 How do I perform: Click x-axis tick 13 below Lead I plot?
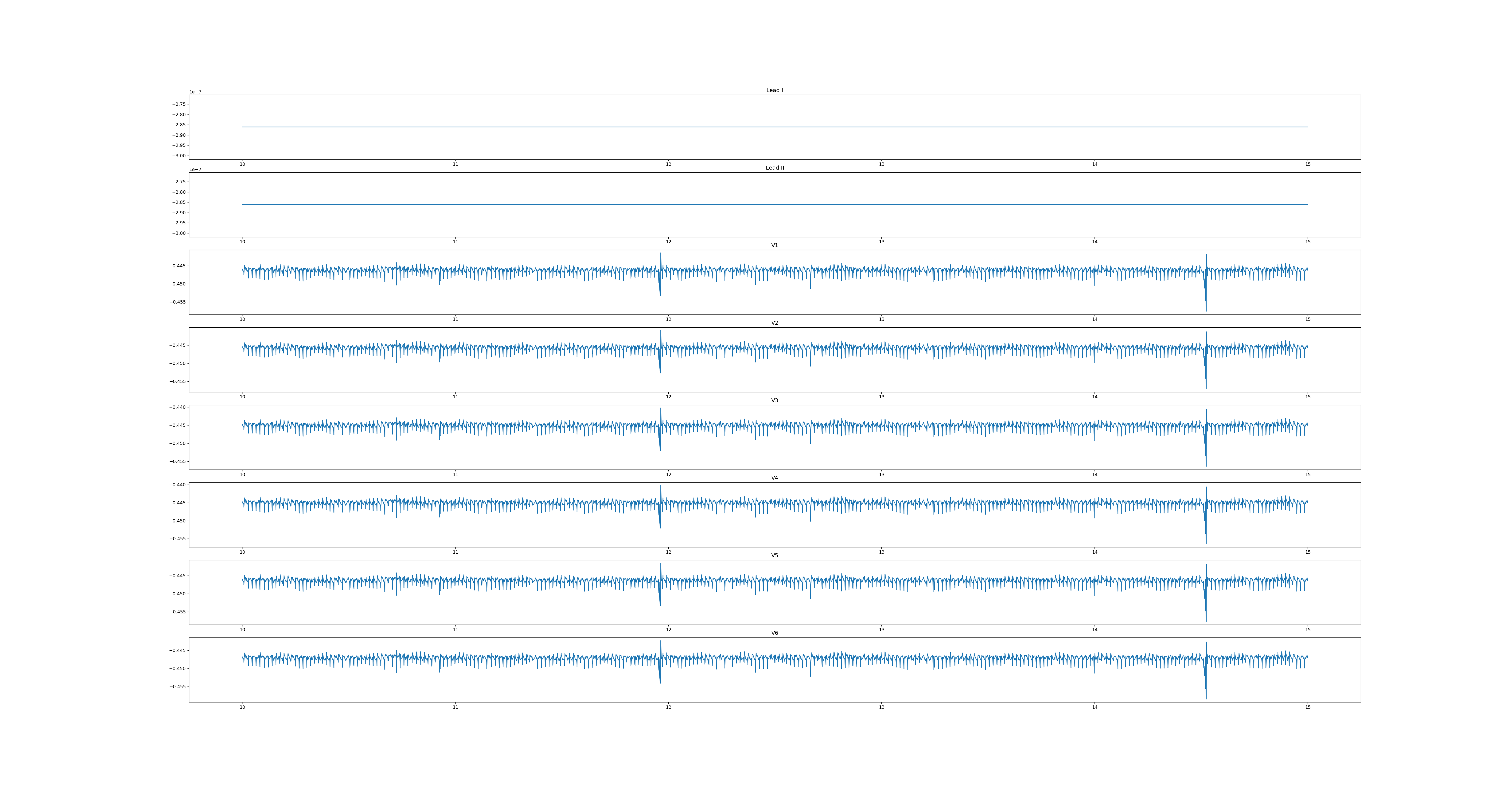tap(882, 164)
